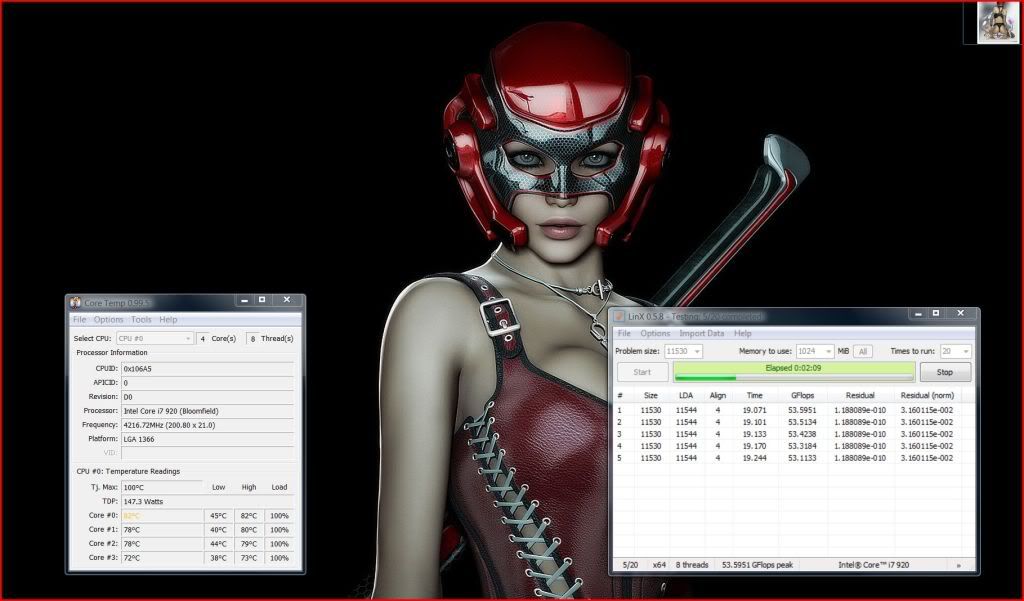Open the Select CPU dropdown
1024x601 pixels.
pos(155,338)
